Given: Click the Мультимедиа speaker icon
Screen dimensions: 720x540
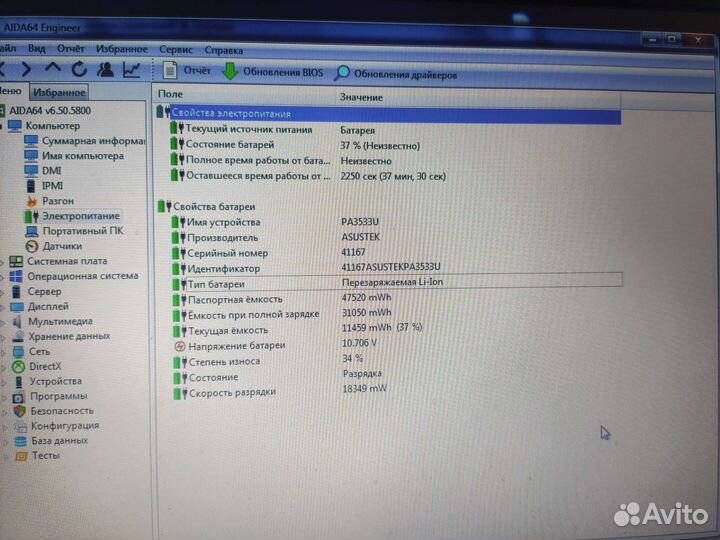Looking at the screenshot, I should (x=17, y=321).
